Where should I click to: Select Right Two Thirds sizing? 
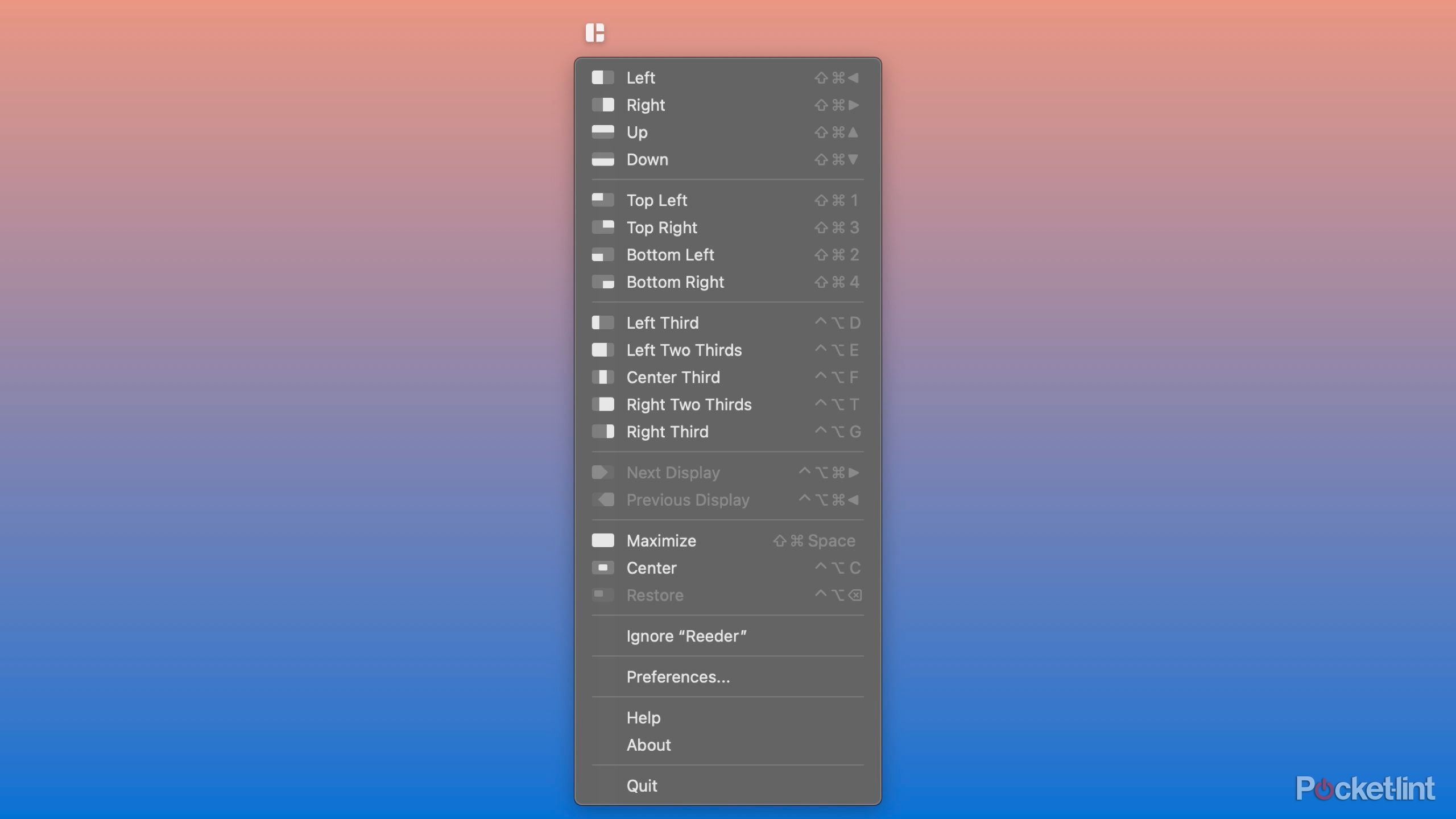click(x=689, y=404)
